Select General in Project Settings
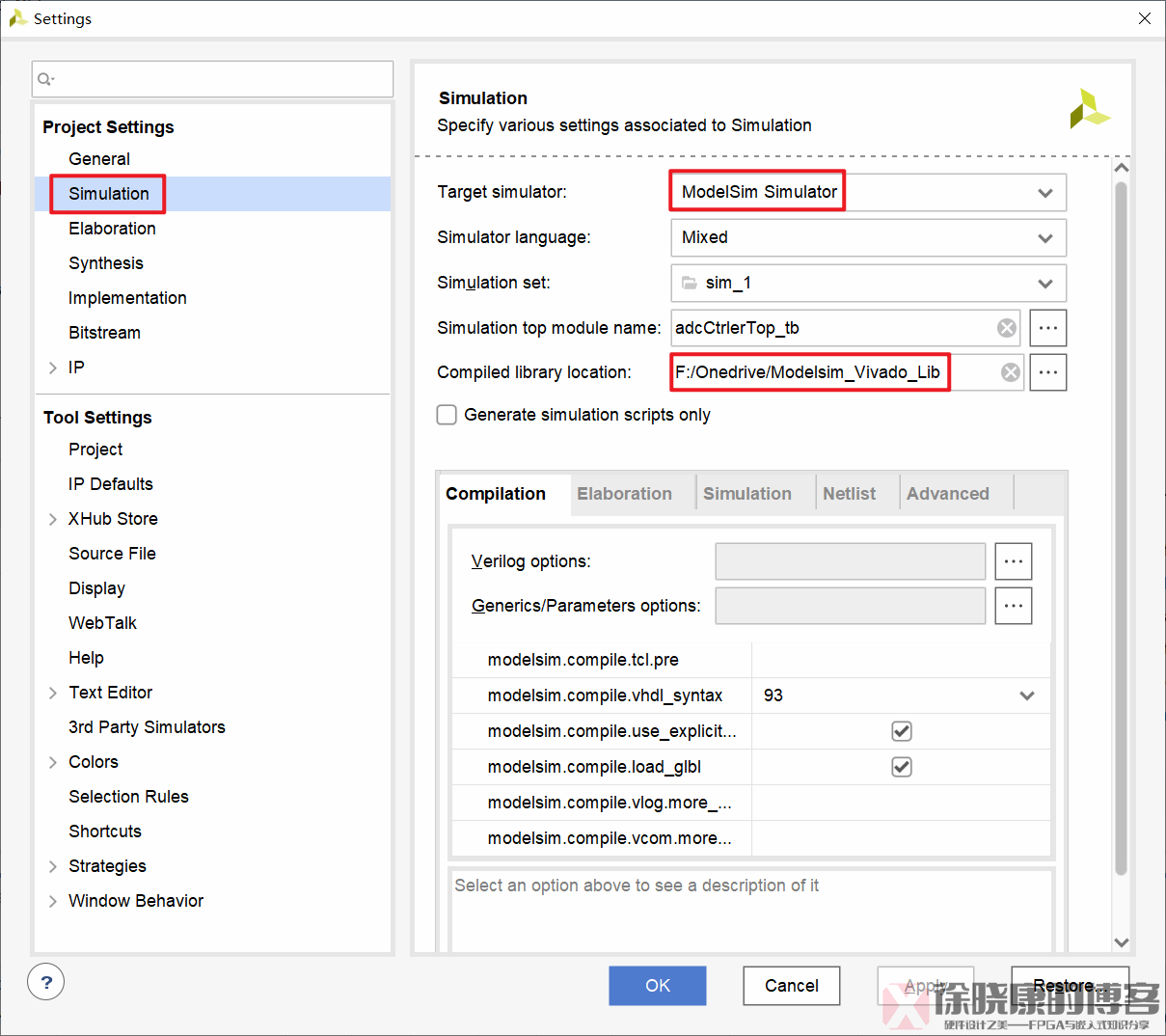 coord(99,159)
